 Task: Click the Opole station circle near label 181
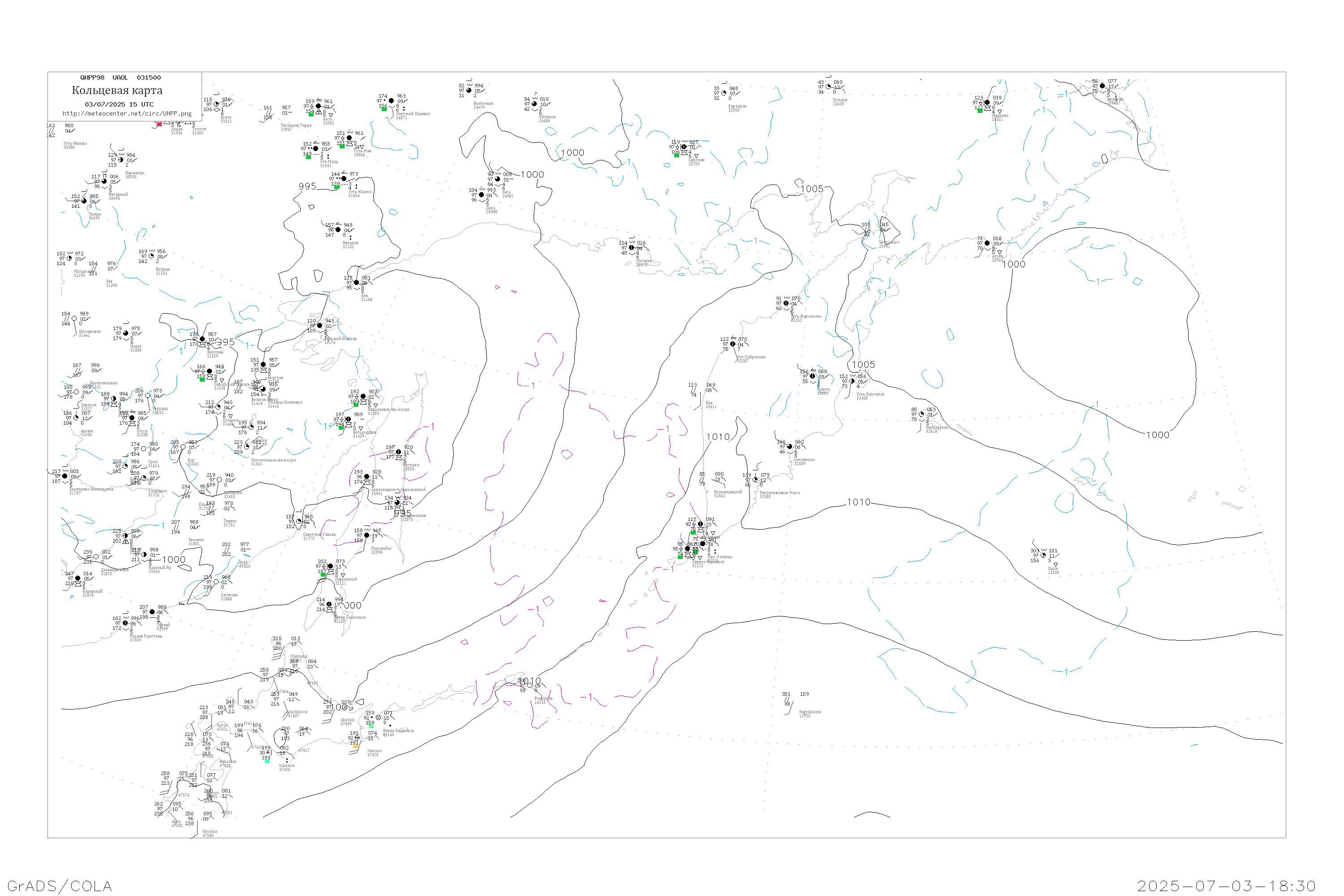[1043, 556]
